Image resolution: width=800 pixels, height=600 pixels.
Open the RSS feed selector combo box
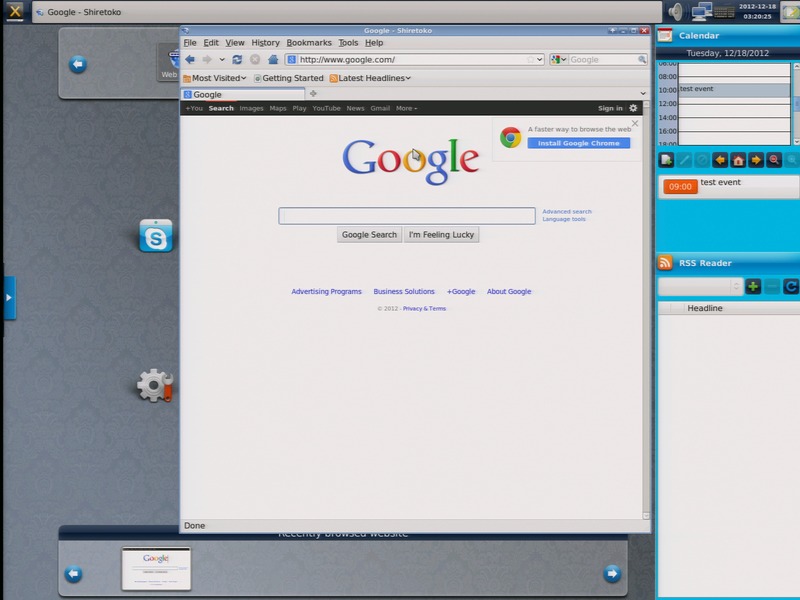pyautogui.click(x=700, y=287)
